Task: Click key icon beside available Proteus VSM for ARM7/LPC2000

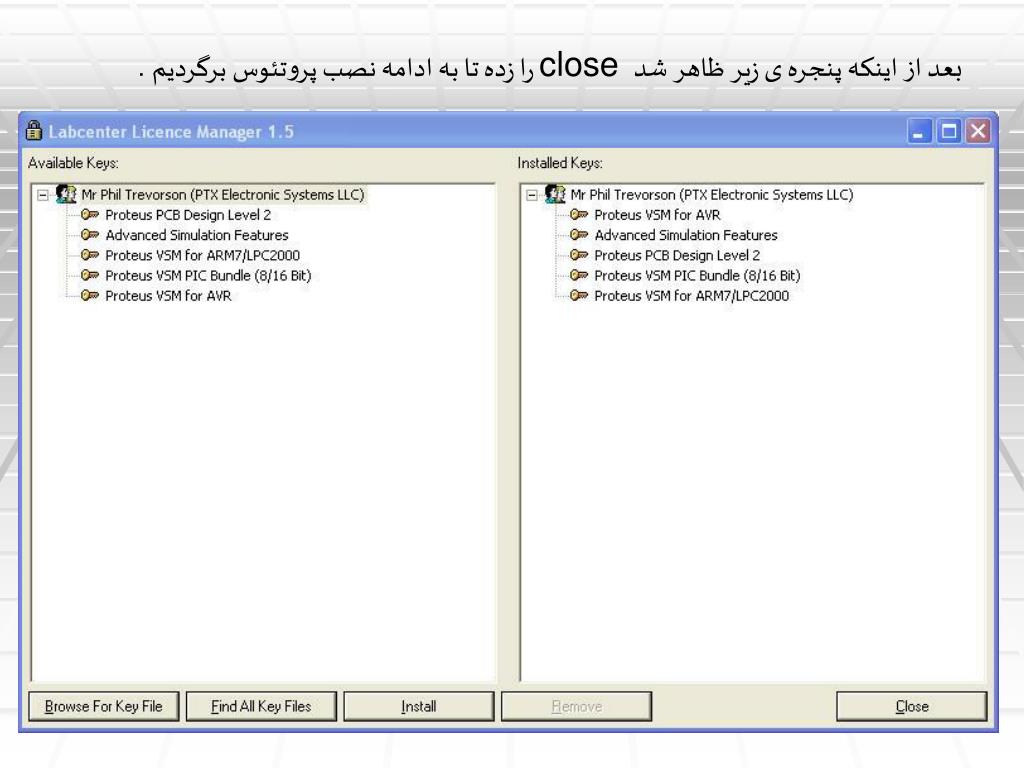Action: pyautogui.click(x=90, y=255)
